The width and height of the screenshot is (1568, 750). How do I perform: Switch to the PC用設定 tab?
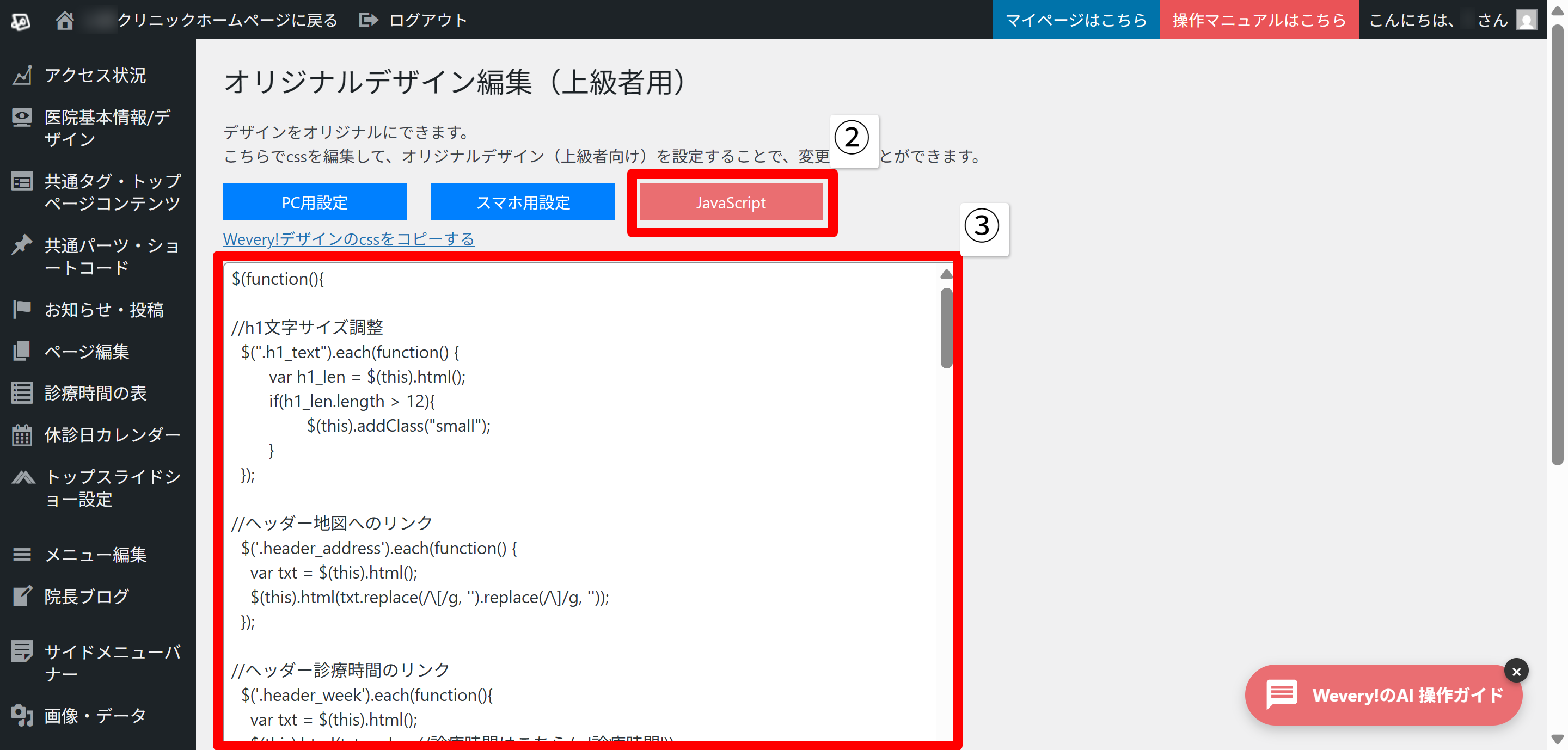click(314, 202)
